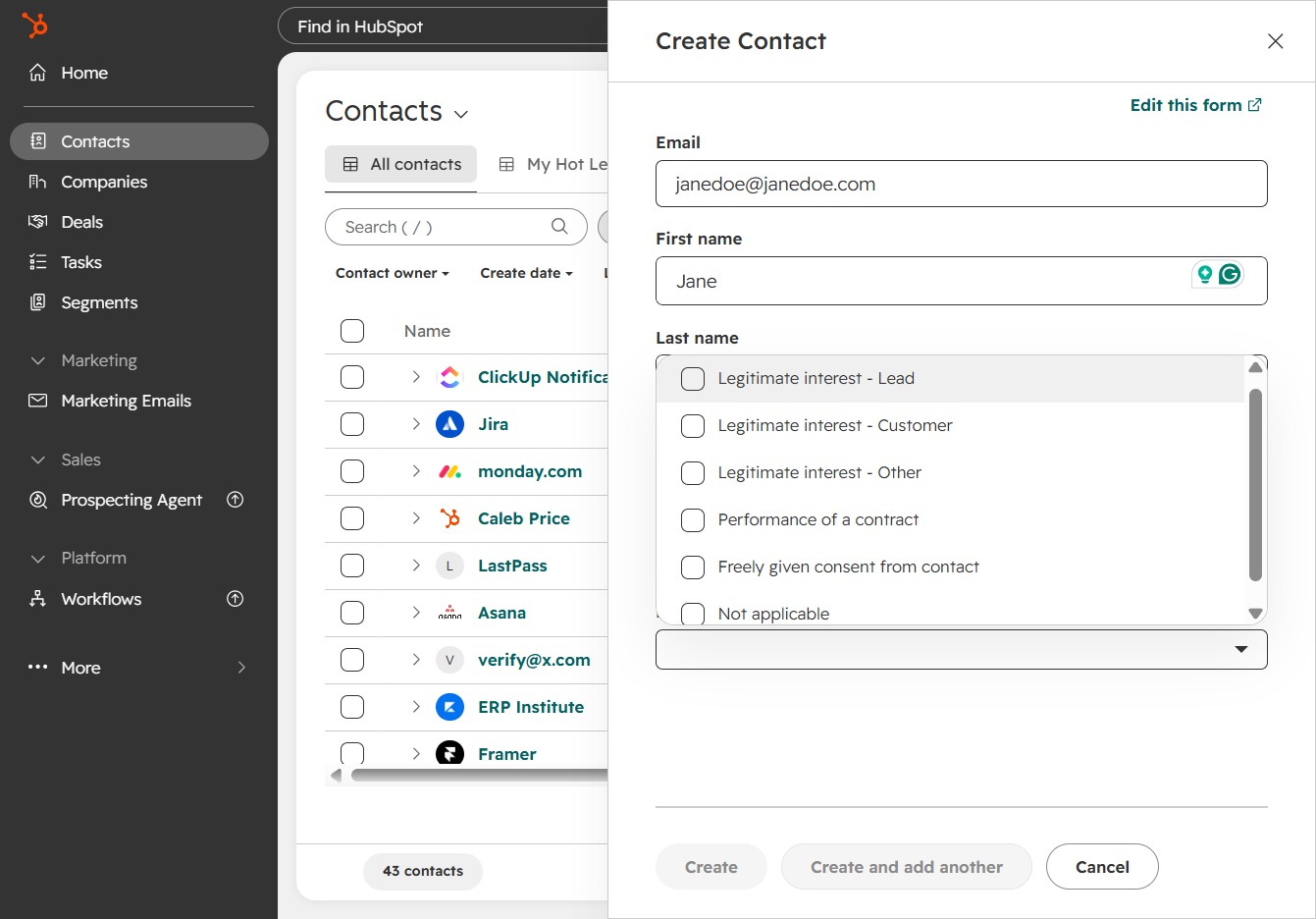Click the 43 contacts count button

point(423,871)
